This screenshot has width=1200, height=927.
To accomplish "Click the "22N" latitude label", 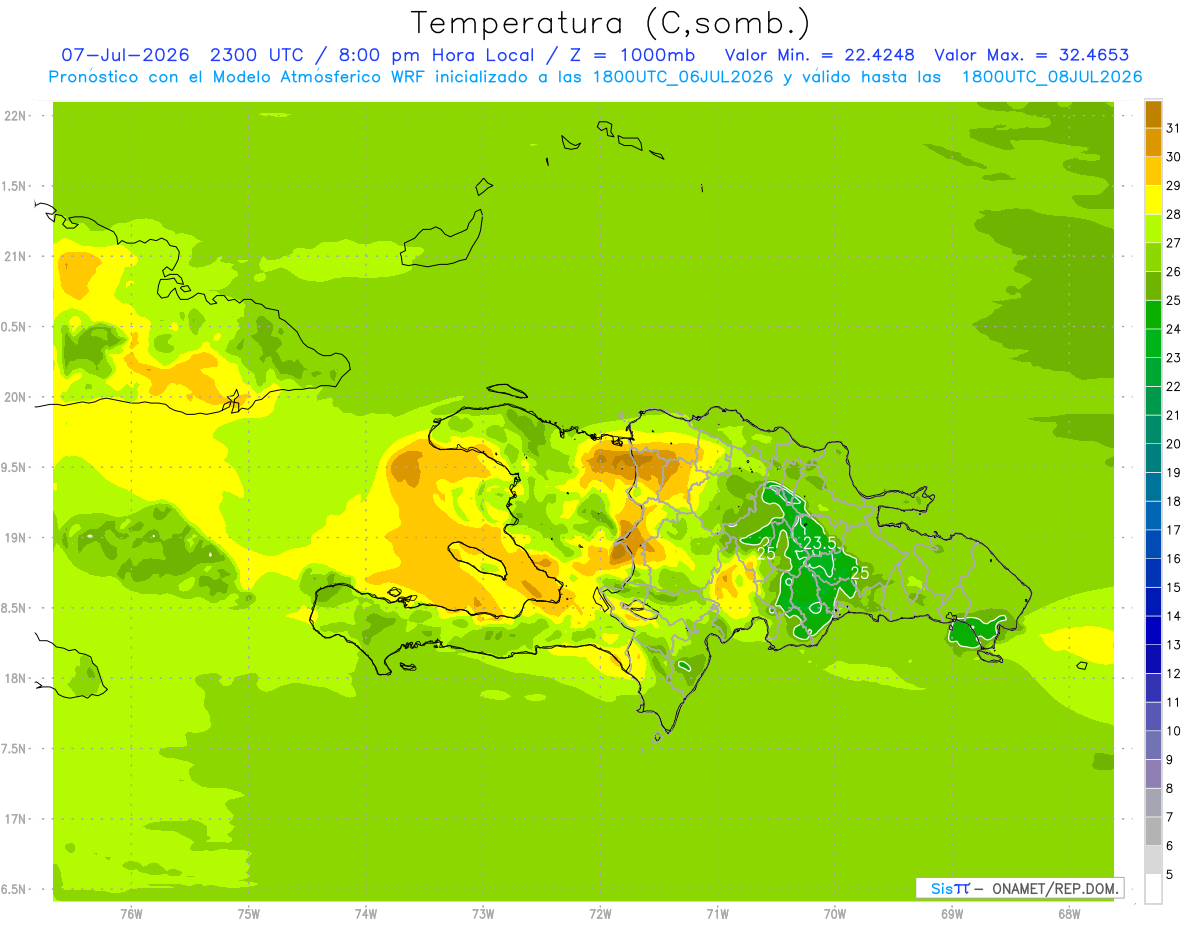I will pos(15,115).
